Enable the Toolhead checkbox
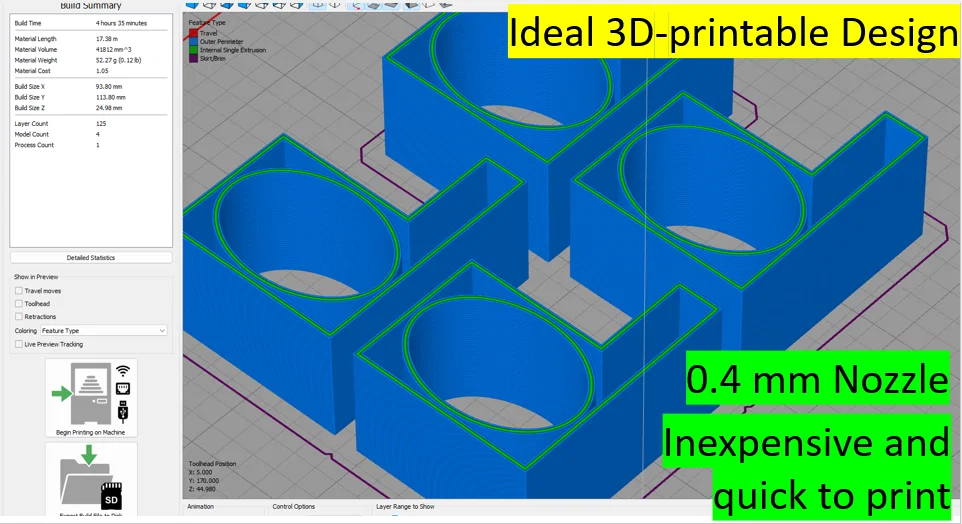This screenshot has height=524, width=962. pos(19,304)
